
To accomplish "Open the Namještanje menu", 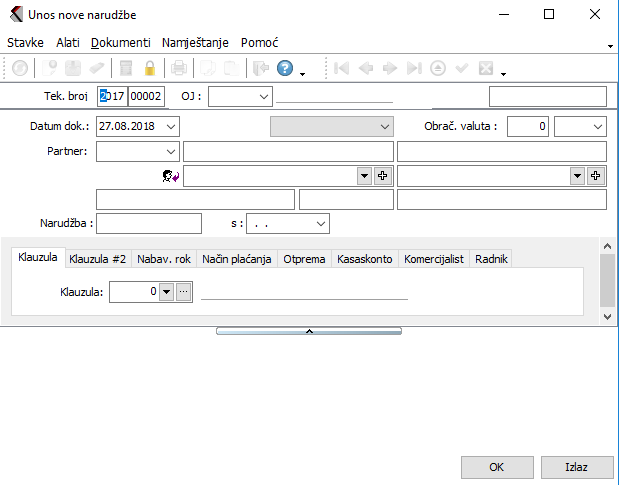I will click(x=195, y=43).
